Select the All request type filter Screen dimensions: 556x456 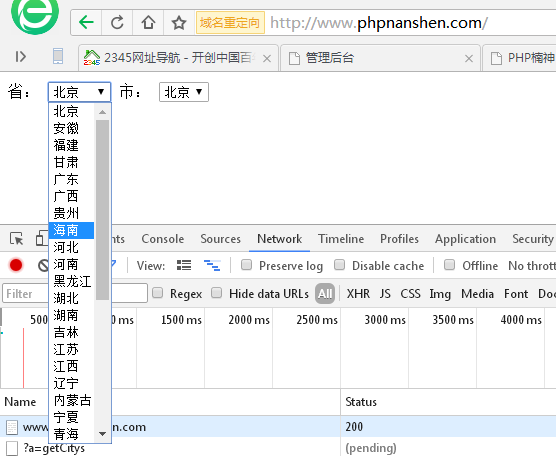click(325, 294)
